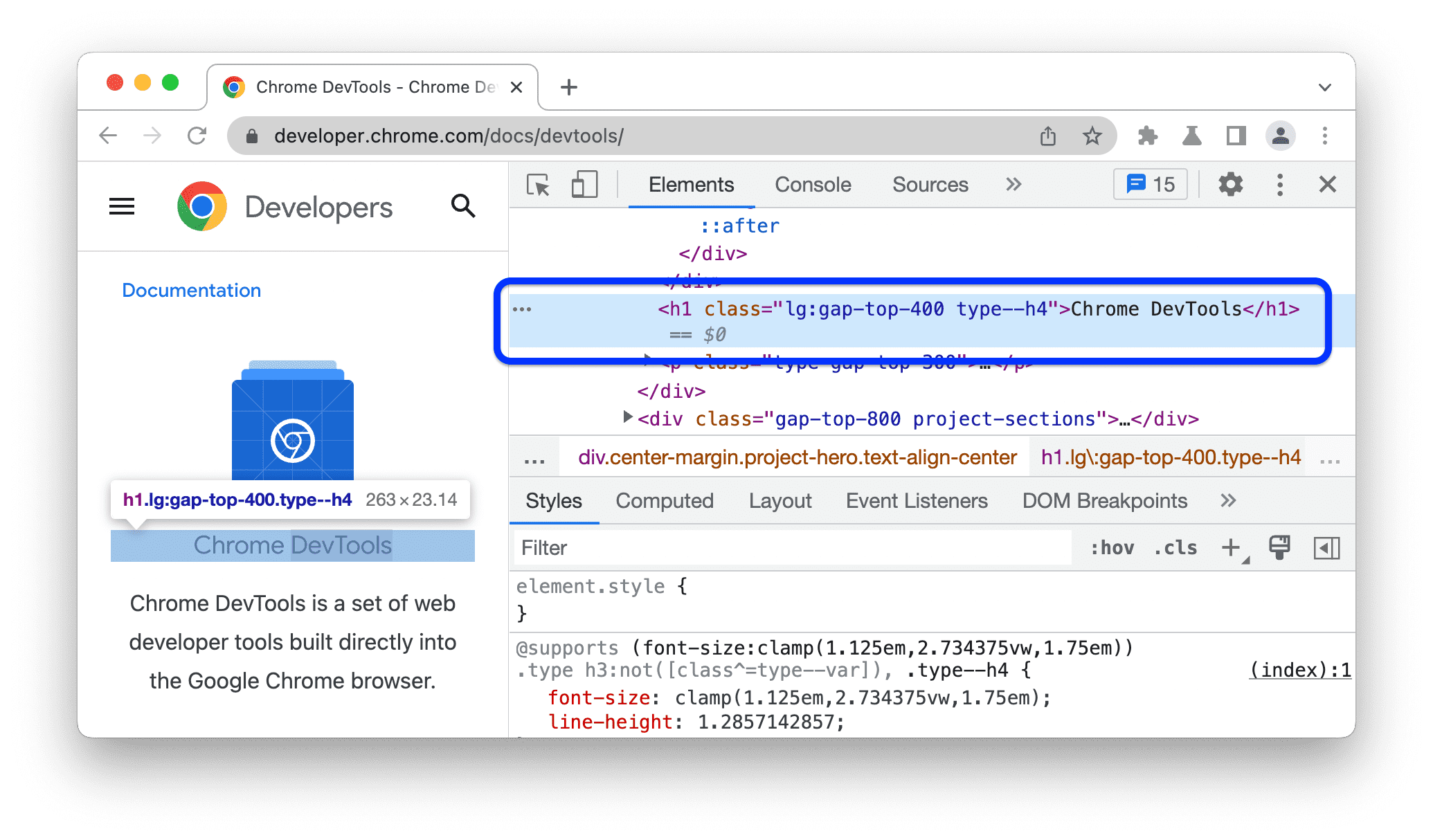1433x840 pixels.
Task: Switch to the Sources tab
Action: [929, 184]
